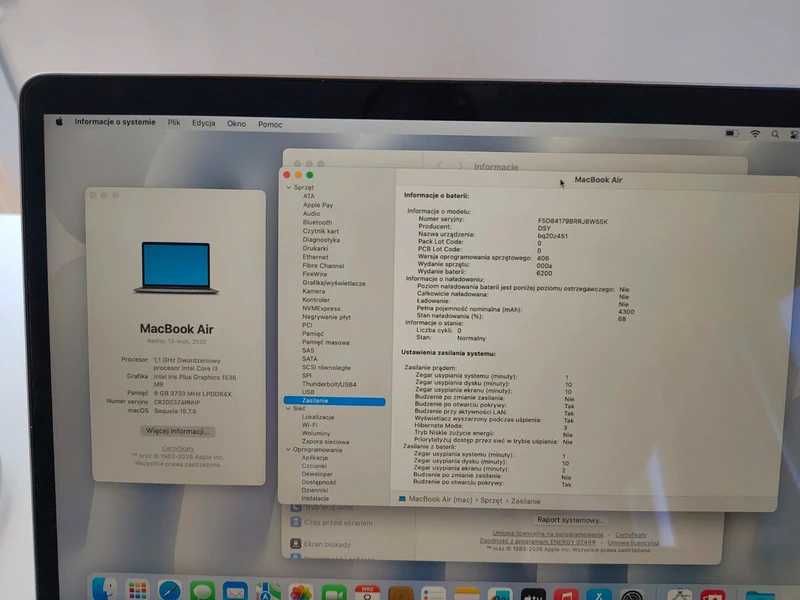Select Fibre Channel in the sidebar

point(323,265)
